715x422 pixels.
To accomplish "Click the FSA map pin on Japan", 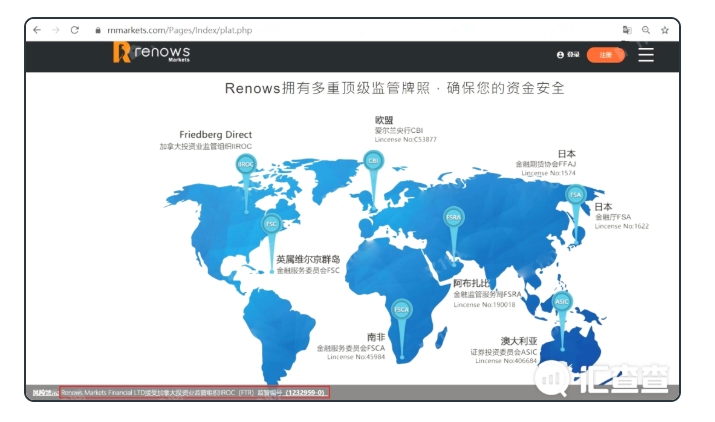I will click(x=576, y=195).
